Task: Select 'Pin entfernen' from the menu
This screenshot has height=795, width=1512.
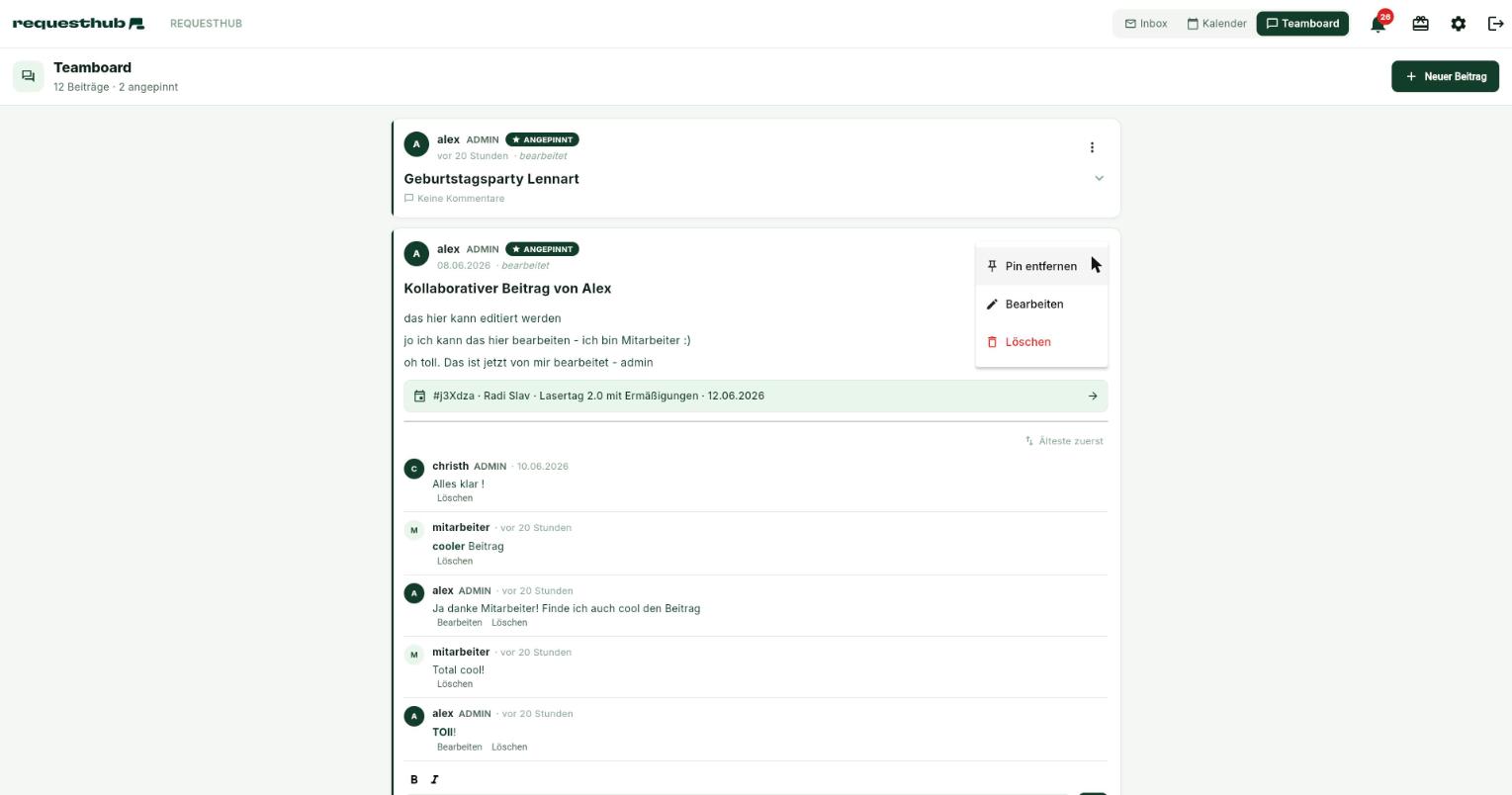Action: point(1041,266)
